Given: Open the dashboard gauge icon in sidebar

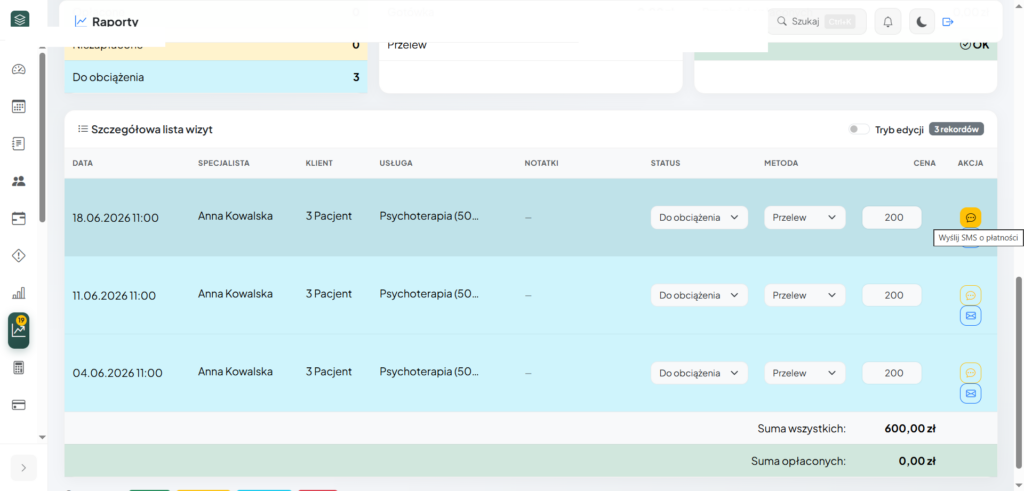Looking at the screenshot, I should tap(19, 69).
